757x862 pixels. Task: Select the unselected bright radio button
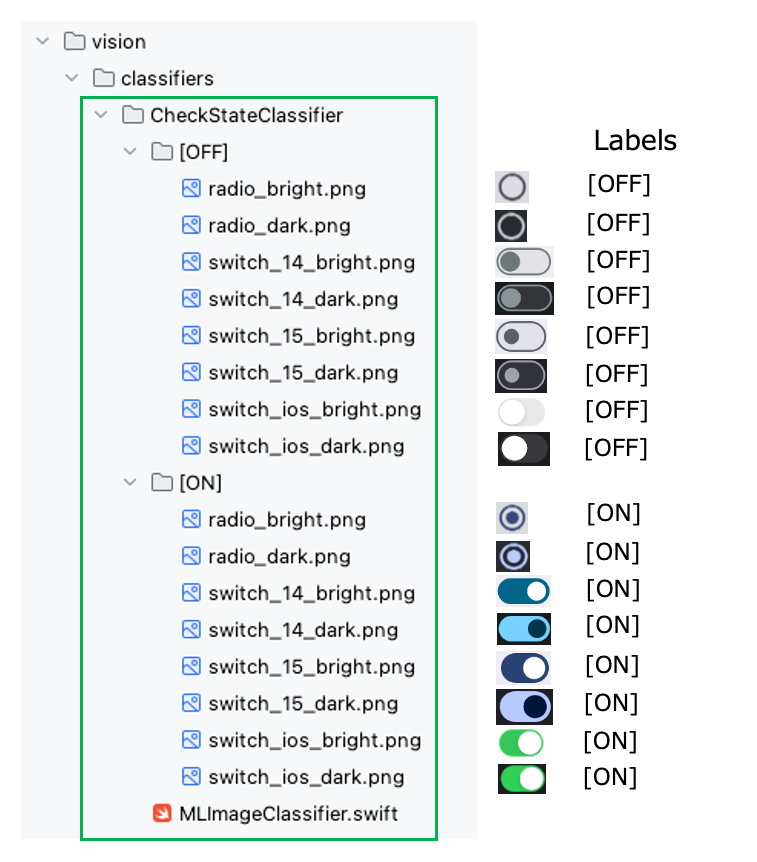[x=512, y=187]
